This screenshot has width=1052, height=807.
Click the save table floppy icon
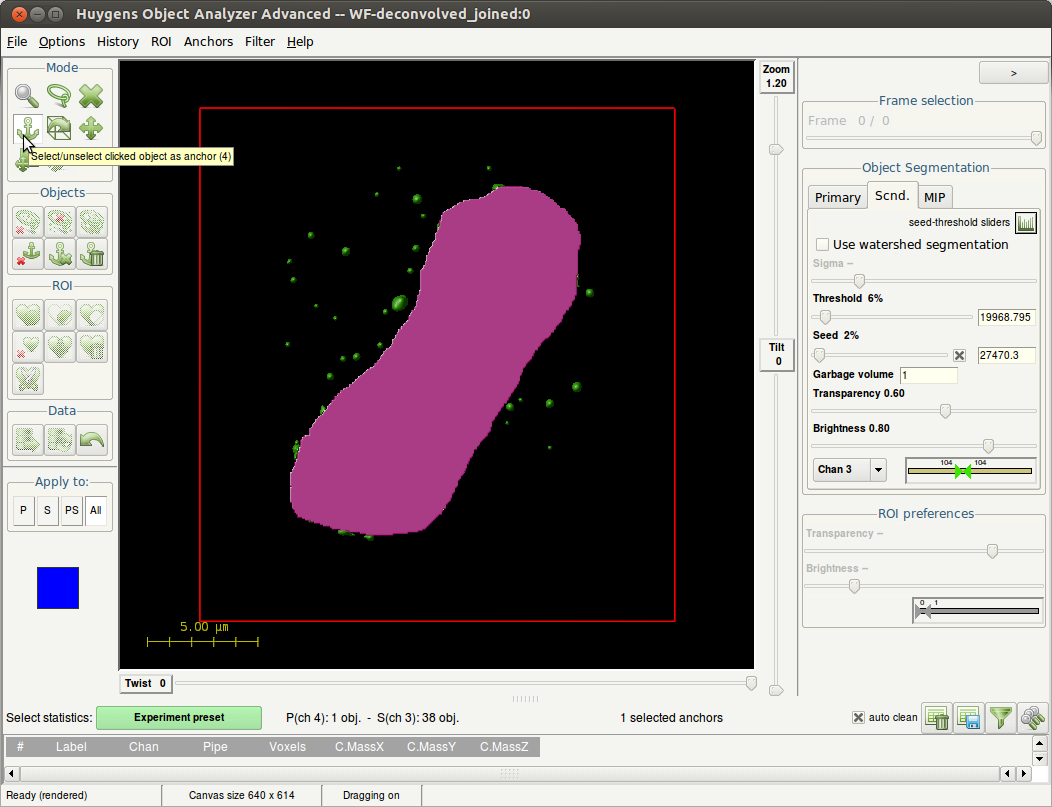point(968,717)
